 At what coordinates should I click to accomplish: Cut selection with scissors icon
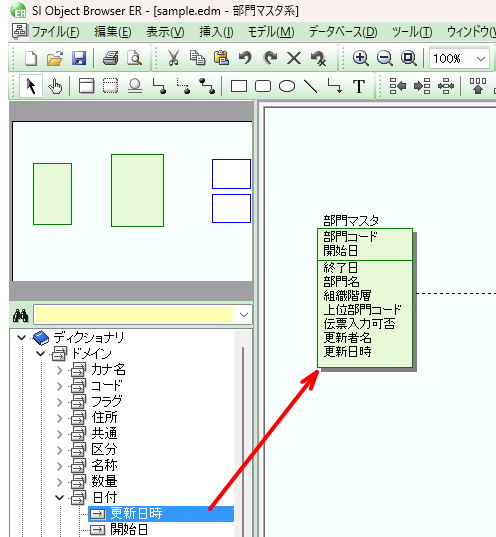pyautogui.click(x=173, y=58)
